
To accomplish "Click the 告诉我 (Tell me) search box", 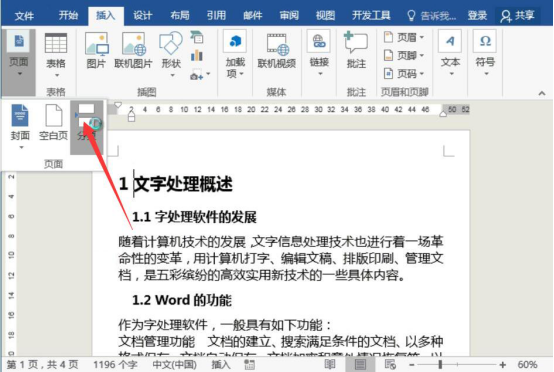I will (432, 16).
